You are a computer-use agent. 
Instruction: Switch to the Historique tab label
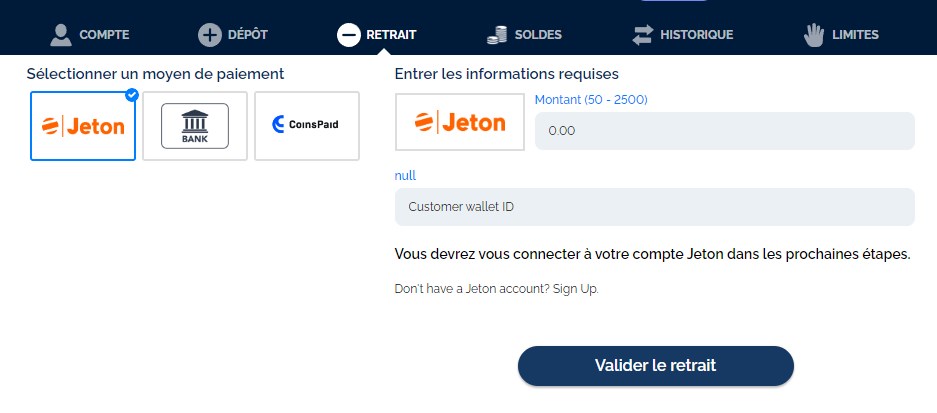coord(696,35)
